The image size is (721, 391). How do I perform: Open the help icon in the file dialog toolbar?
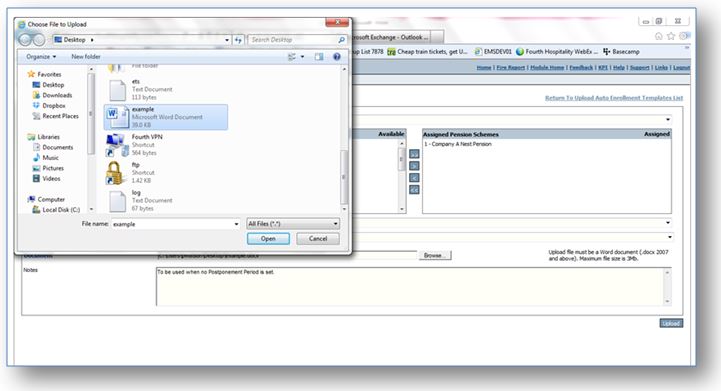[337, 57]
